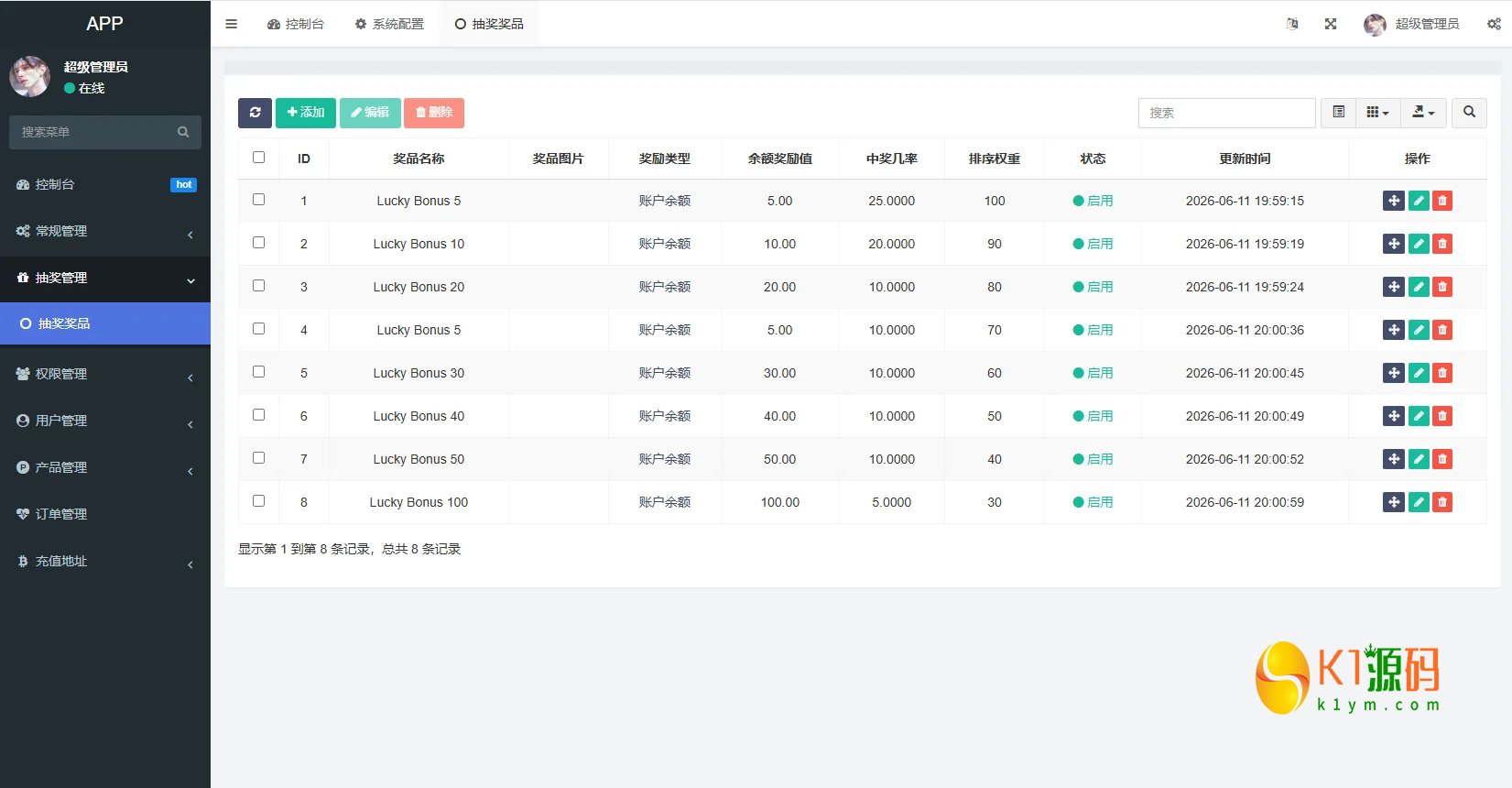Open the columns visibility dropdown
The width and height of the screenshot is (1512, 788).
[x=1377, y=113]
